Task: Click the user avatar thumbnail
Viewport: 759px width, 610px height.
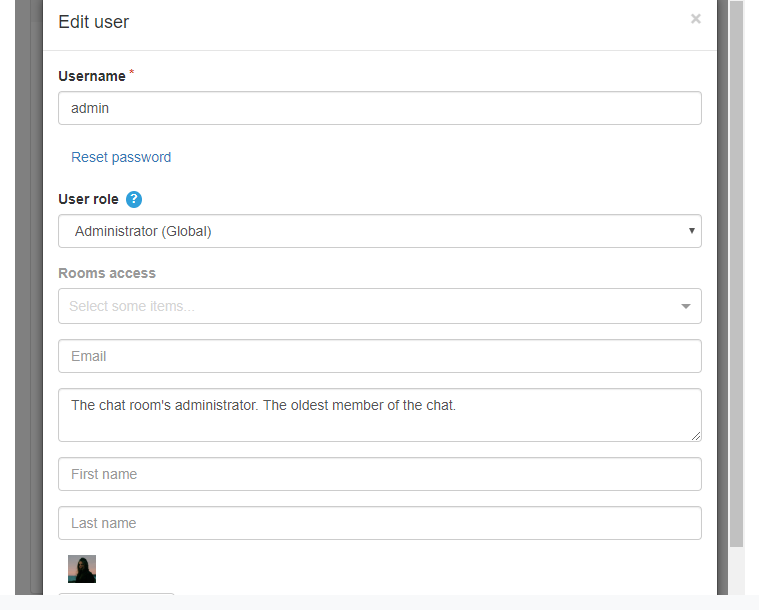Action: pyautogui.click(x=82, y=569)
